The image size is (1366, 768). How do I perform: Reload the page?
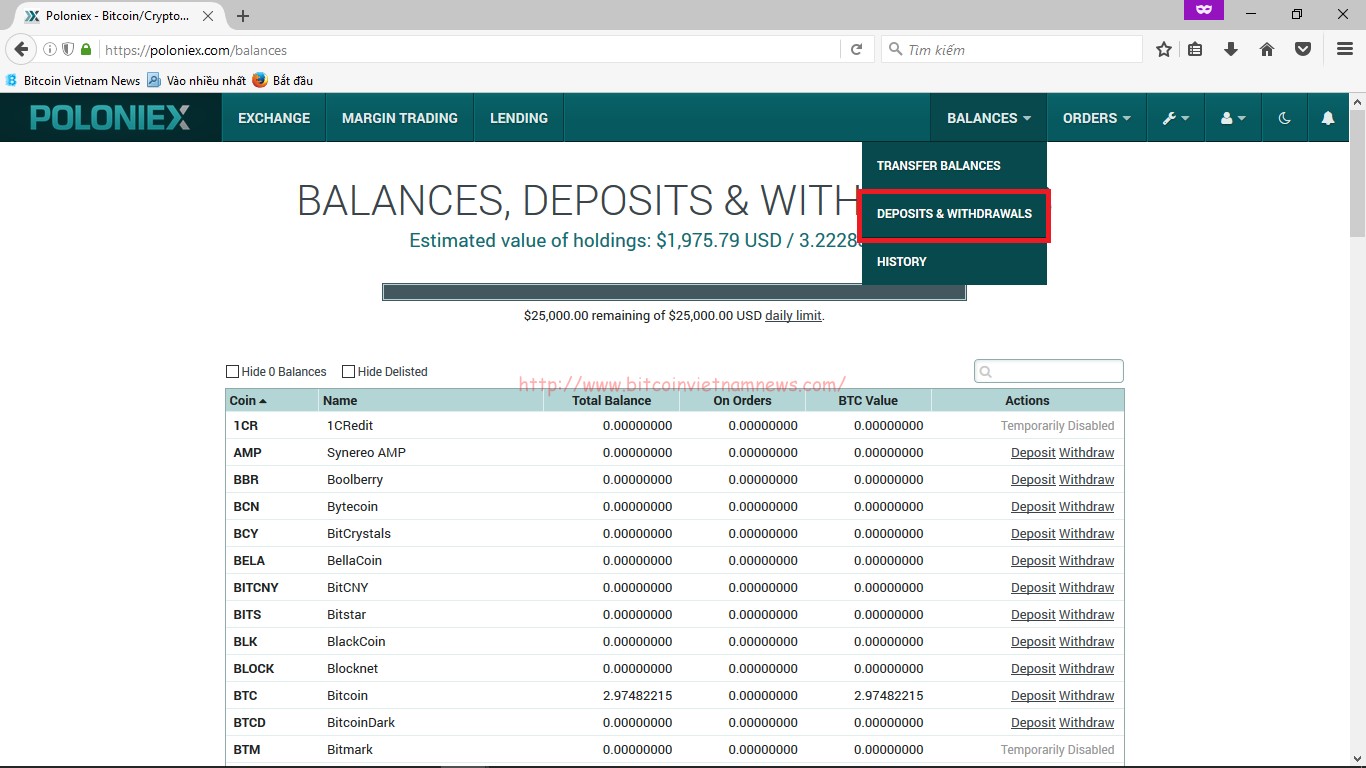tap(856, 49)
